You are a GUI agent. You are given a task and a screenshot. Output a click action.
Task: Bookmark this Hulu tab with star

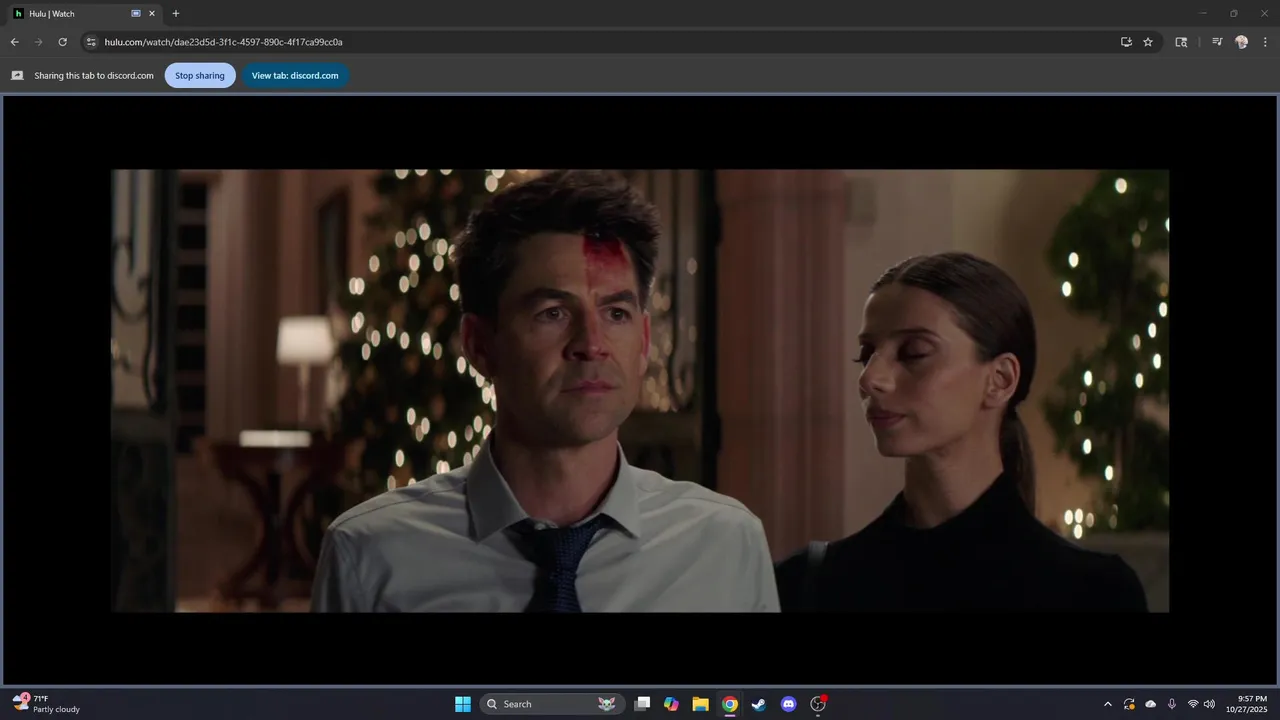(1148, 42)
